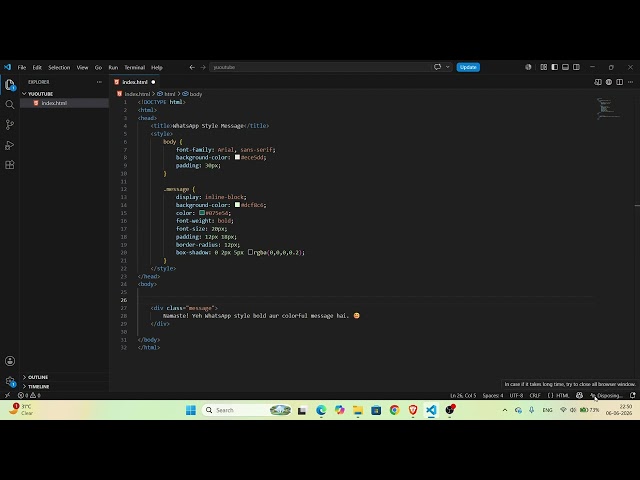640x480 pixels.
Task: Open the Go menu
Action: 98,67
